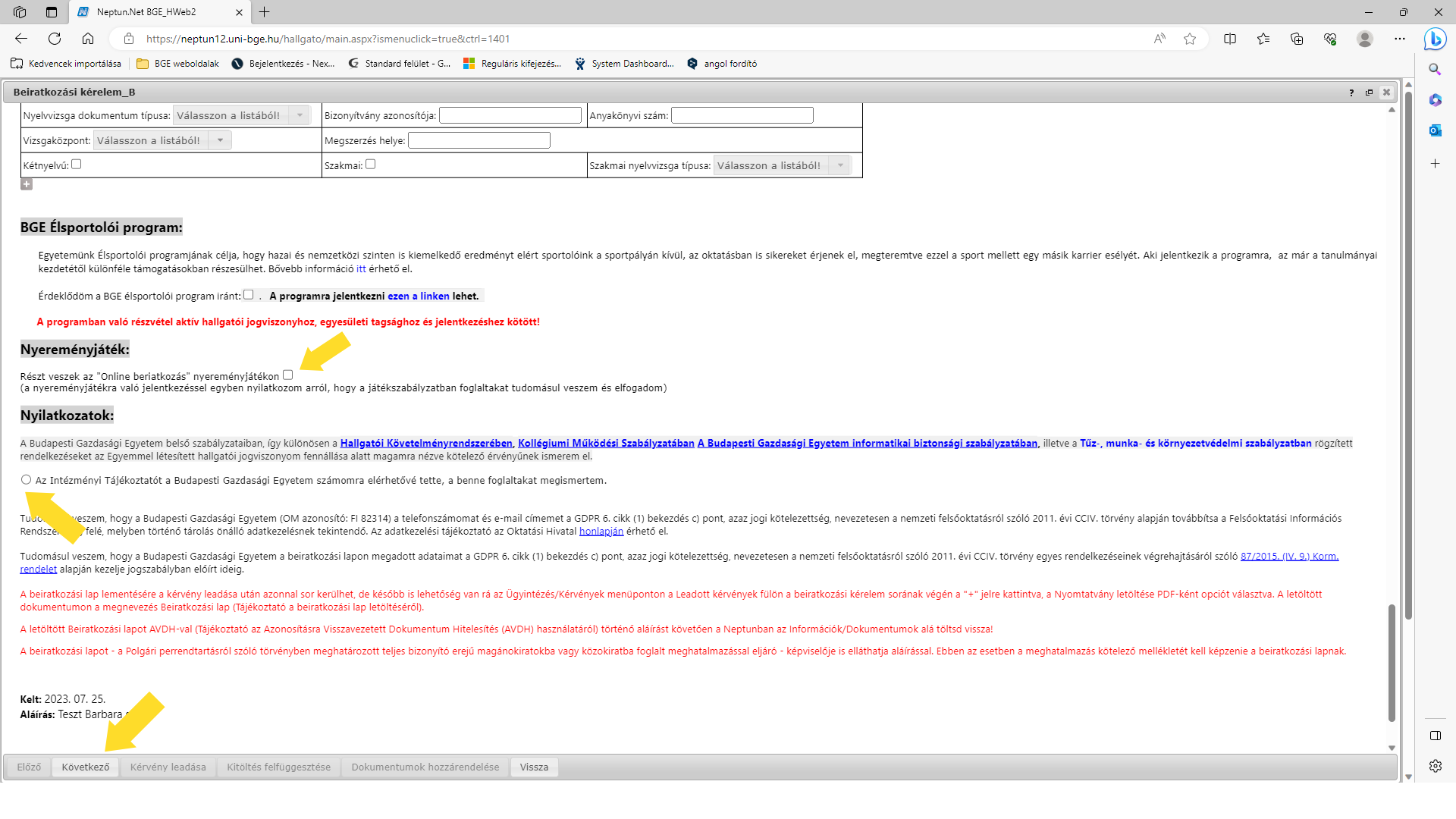Screen dimensions: 1456x819
Task: Open Szakmai nyelvvizsga típusa dropdown
Action: point(783,165)
